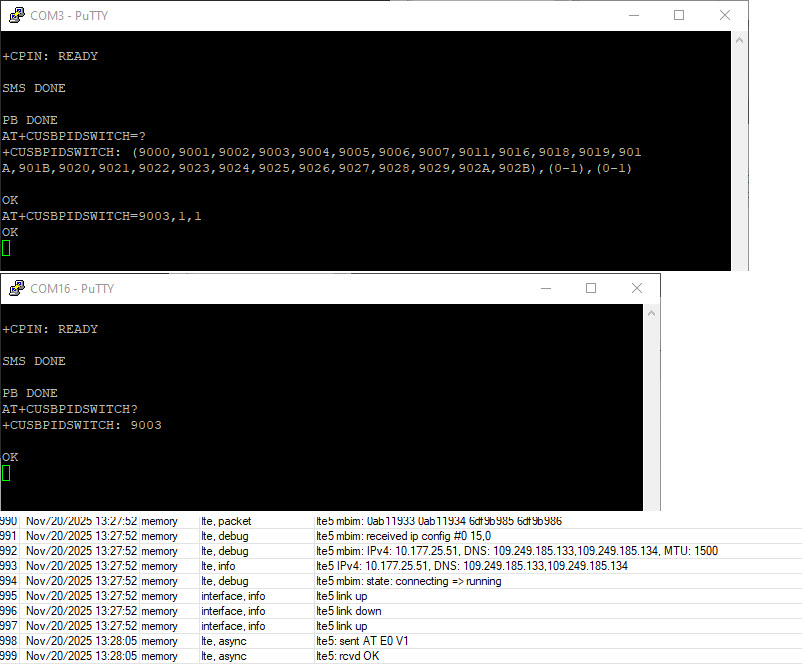The image size is (802, 671).
Task: Click the green cursor in COM3 terminal
Action: tap(6, 248)
